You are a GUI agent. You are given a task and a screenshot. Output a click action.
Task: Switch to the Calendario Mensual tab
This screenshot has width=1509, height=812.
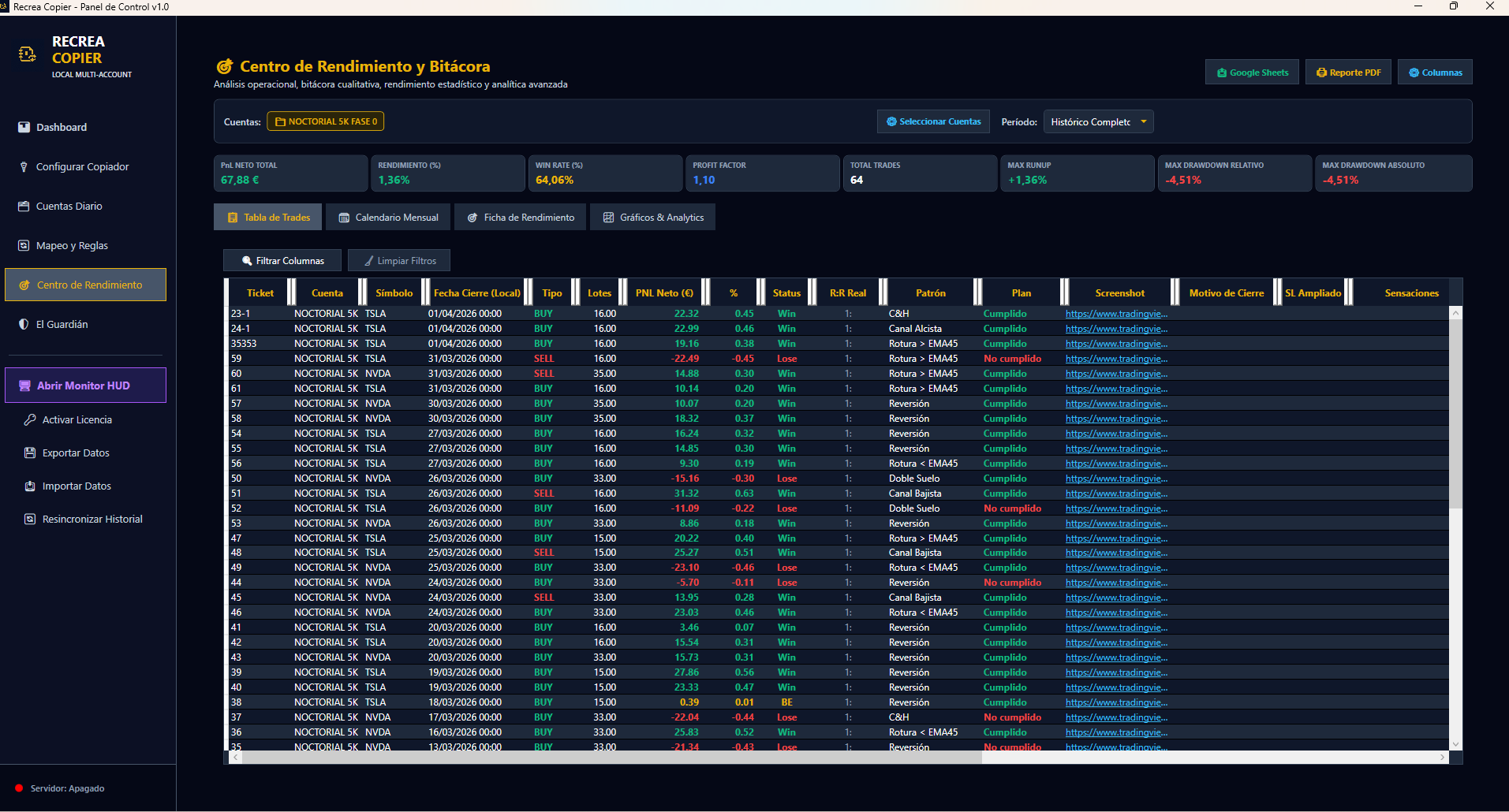point(388,218)
